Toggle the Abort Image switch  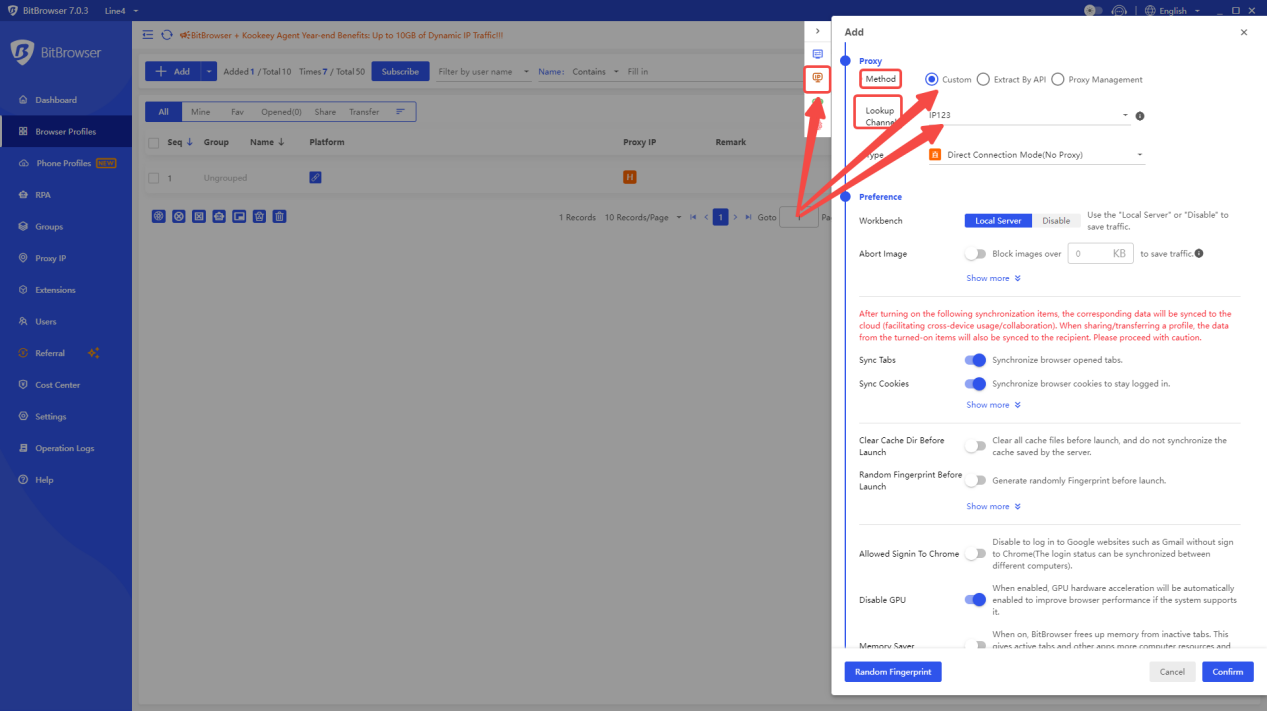tap(975, 254)
